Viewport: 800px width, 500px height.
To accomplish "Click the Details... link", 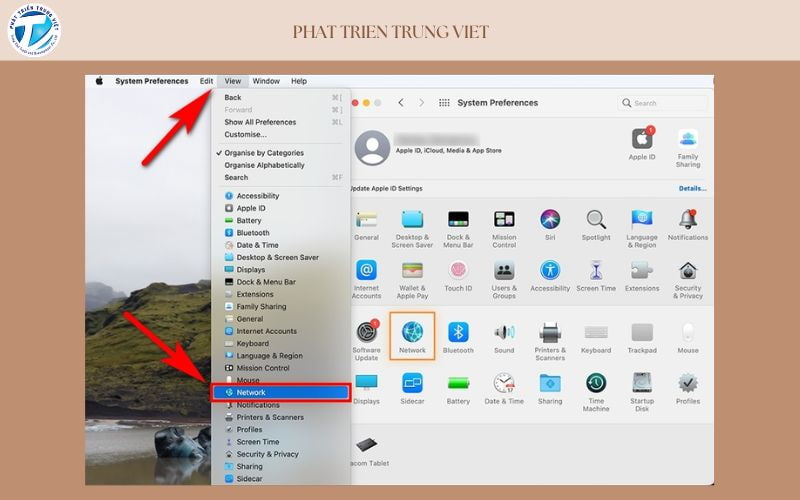I will (x=692, y=188).
